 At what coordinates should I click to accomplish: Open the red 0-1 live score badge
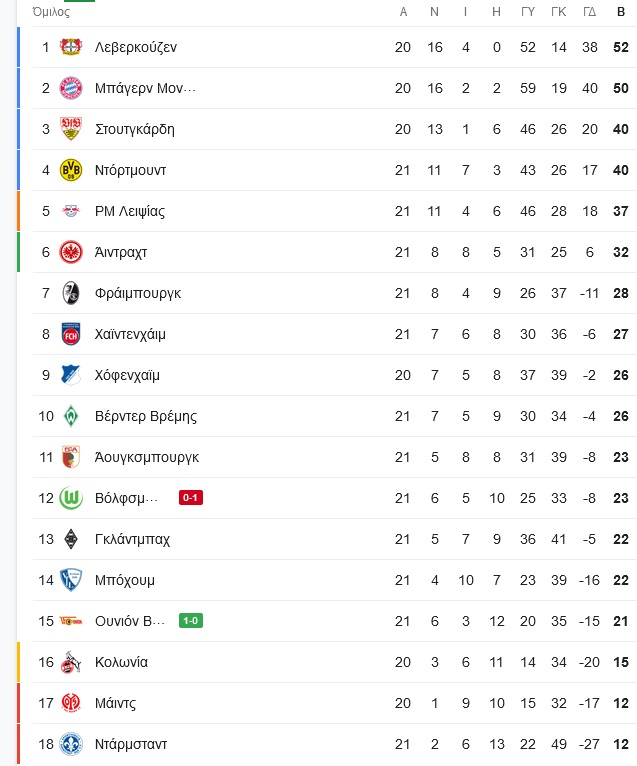[x=191, y=498]
